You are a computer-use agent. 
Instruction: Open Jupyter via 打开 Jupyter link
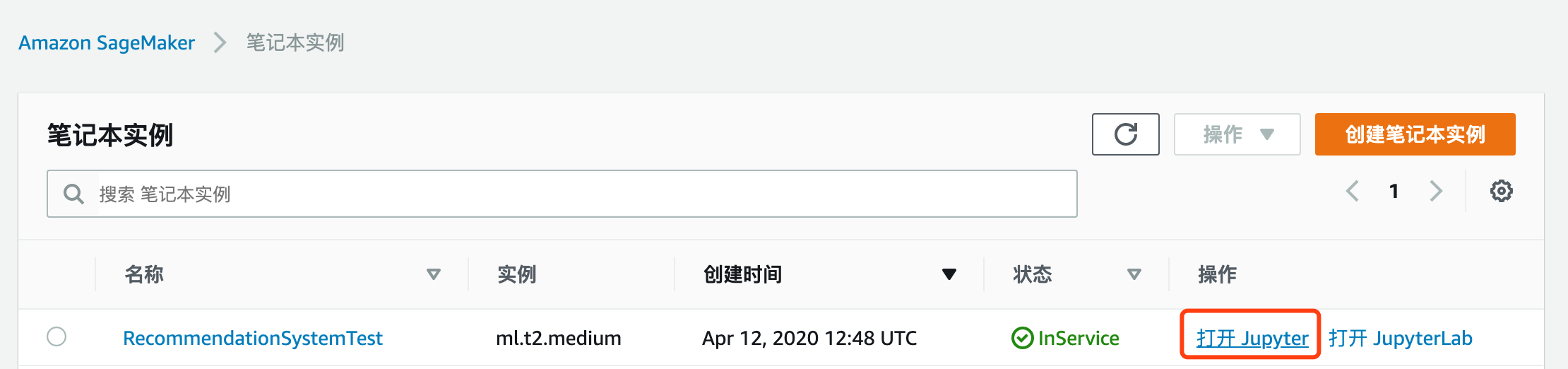[x=1252, y=338]
